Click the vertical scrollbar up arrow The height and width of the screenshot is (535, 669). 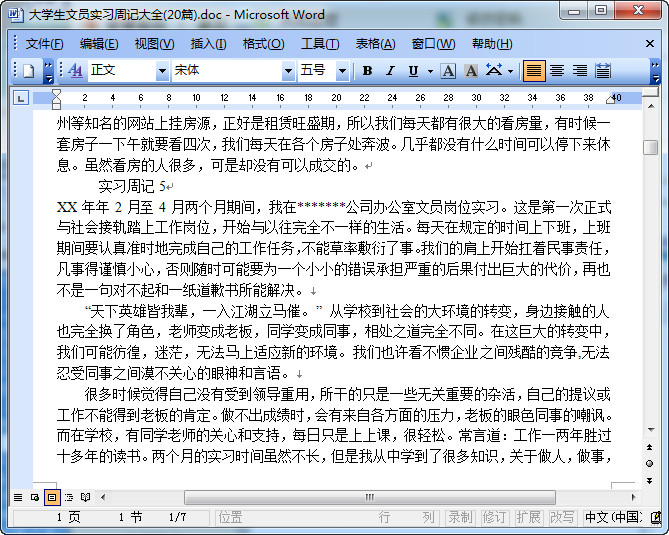point(651,106)
